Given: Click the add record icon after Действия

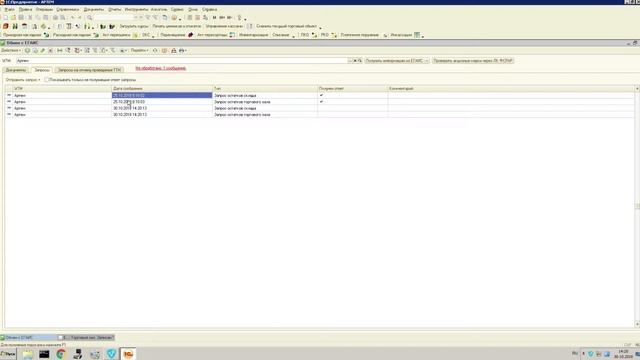Looking at the screenshot, I should [x=27, y=51].
